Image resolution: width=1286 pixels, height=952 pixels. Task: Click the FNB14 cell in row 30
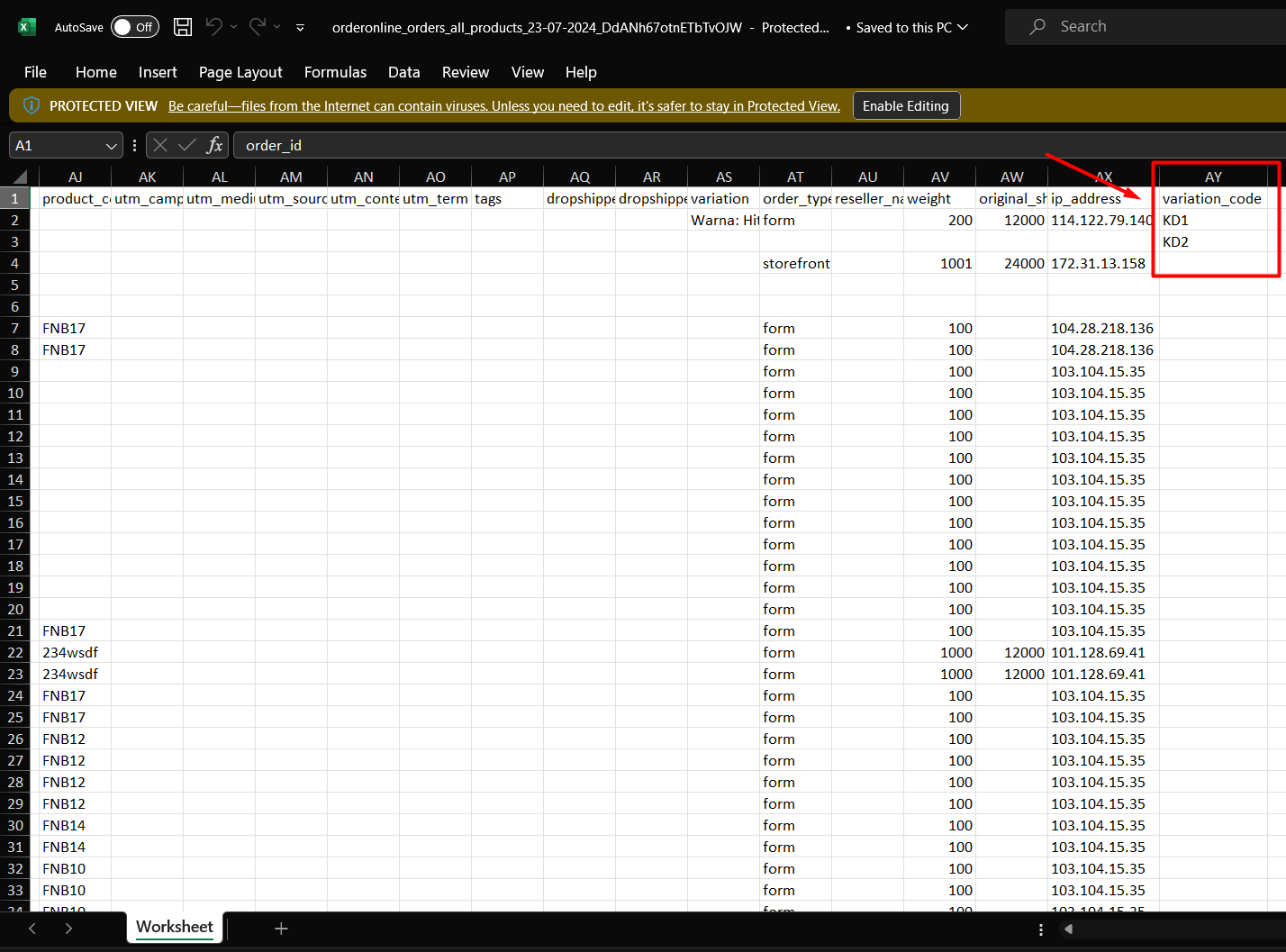pos(76,825)
